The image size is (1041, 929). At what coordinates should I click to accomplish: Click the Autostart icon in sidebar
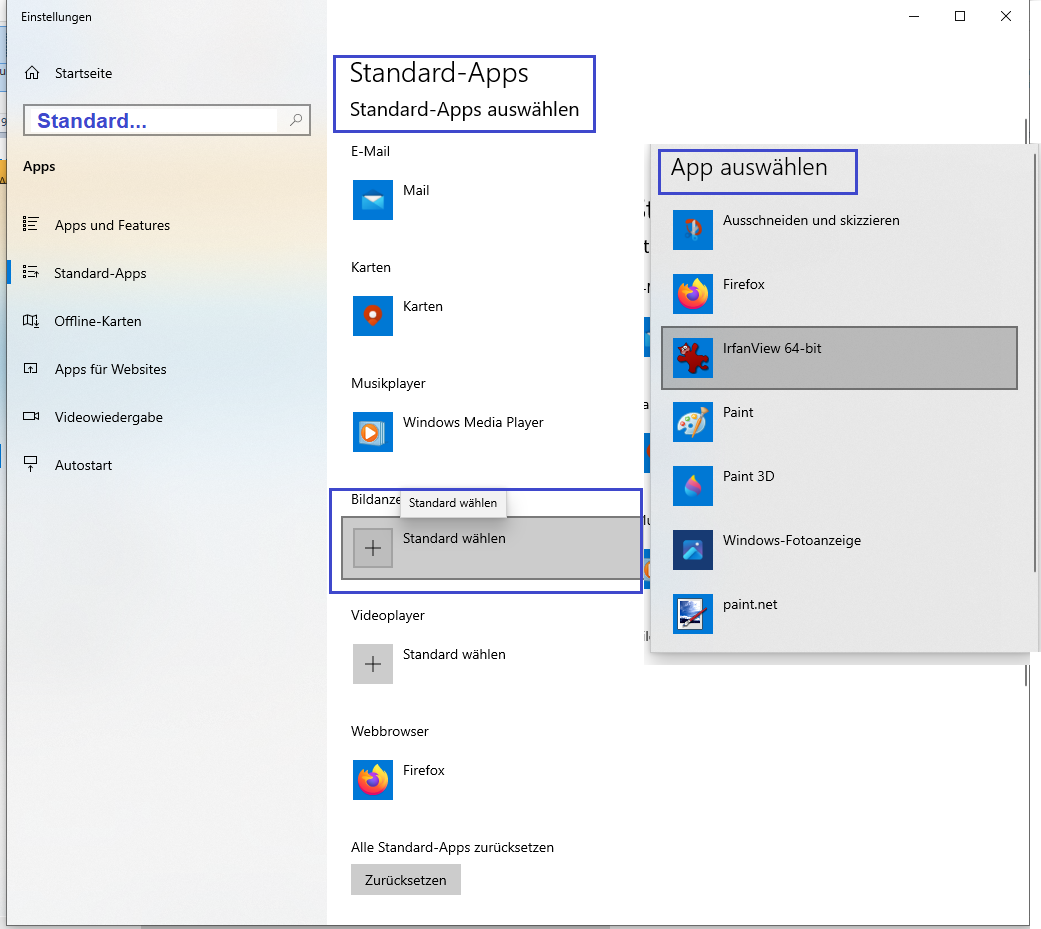[31, 464]
